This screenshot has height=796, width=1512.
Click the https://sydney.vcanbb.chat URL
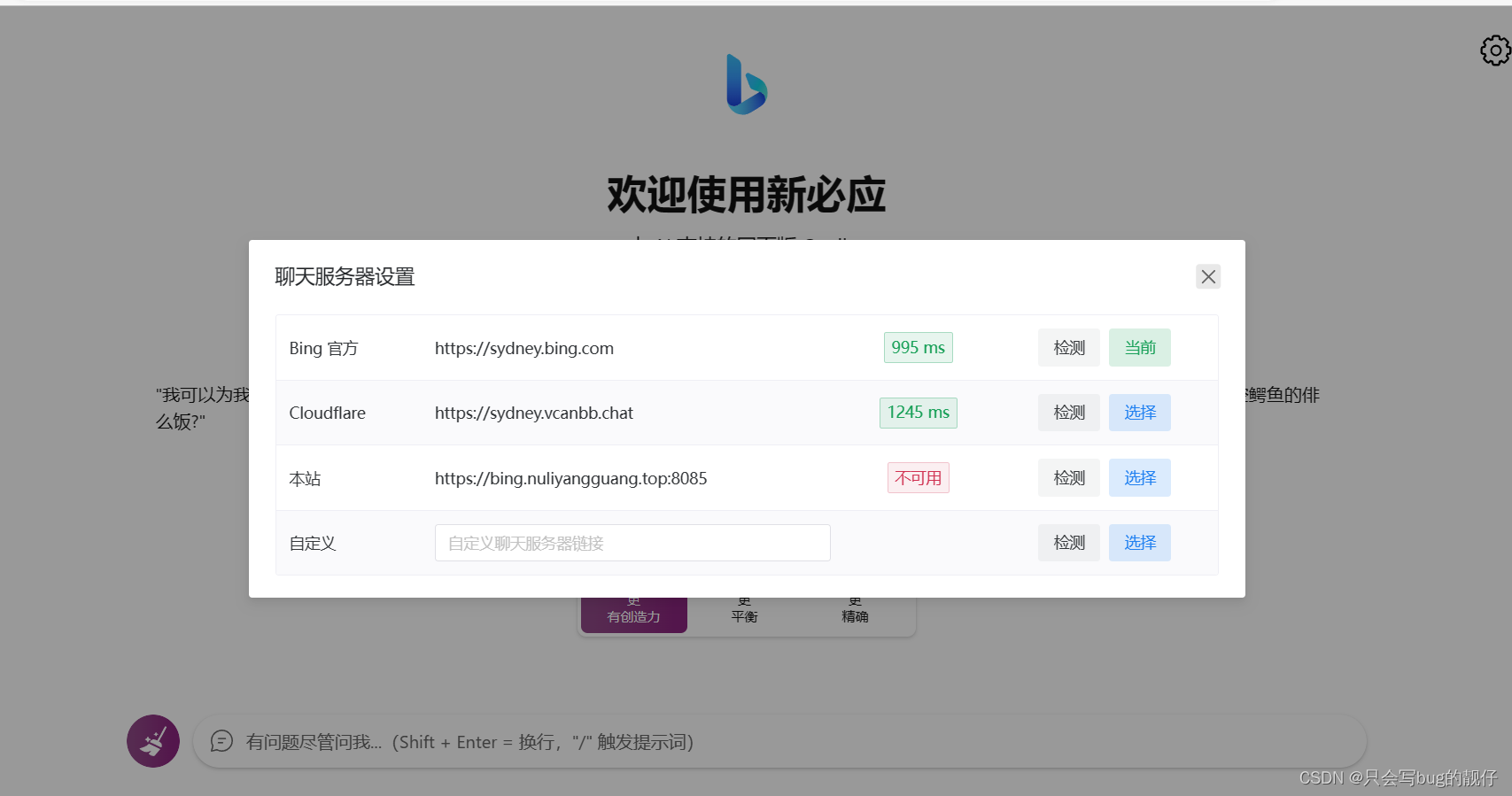tap(534, 413)
